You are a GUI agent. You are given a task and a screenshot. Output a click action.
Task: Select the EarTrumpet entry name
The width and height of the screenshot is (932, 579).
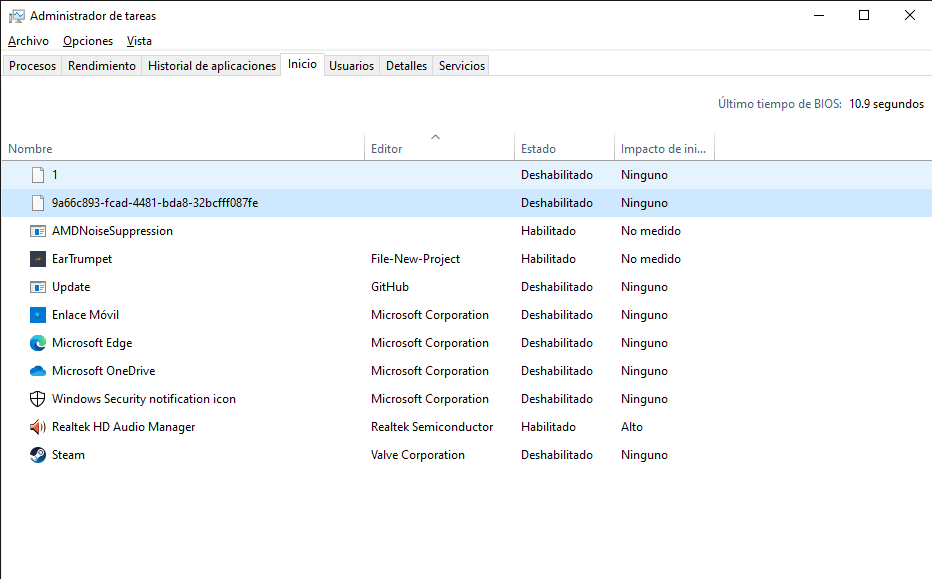tap(82, 259)
